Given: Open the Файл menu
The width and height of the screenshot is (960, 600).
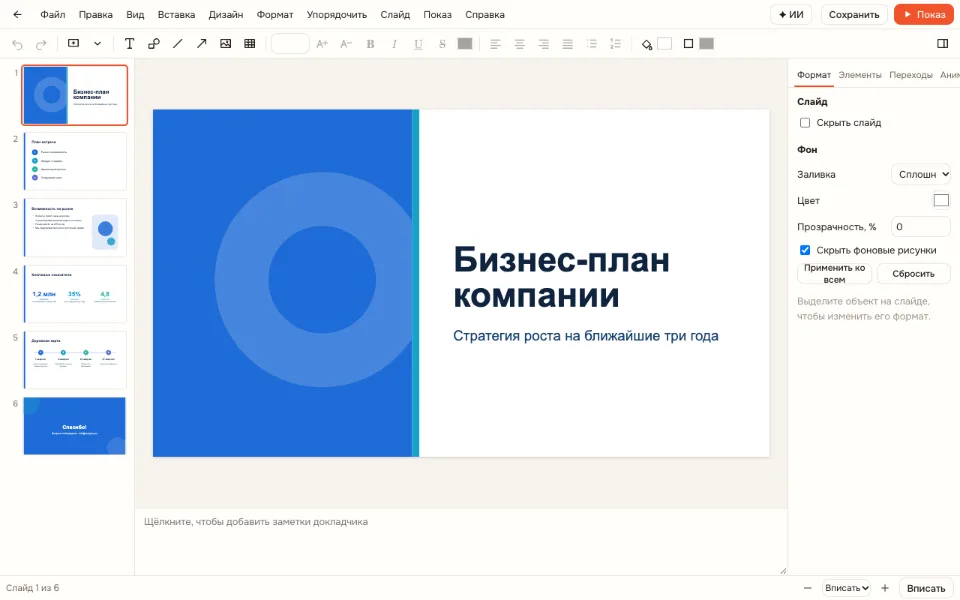Looking at the screenshot, I should click(53, 15).
